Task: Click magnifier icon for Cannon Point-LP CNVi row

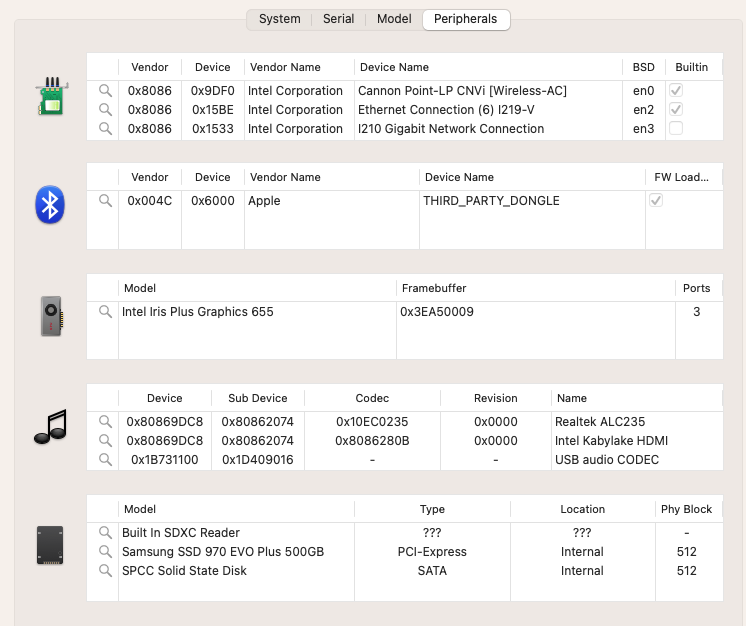Action: point(105,90)
